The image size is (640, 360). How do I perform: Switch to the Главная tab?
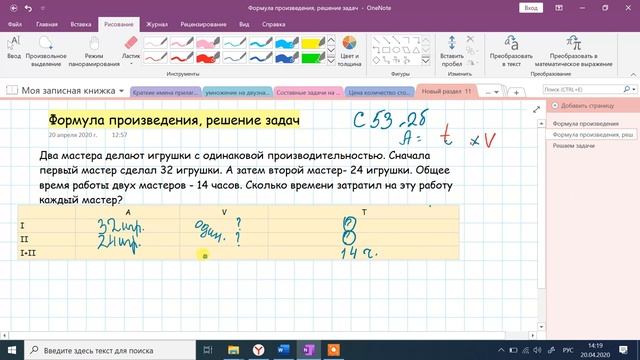(x=47, y=24)
